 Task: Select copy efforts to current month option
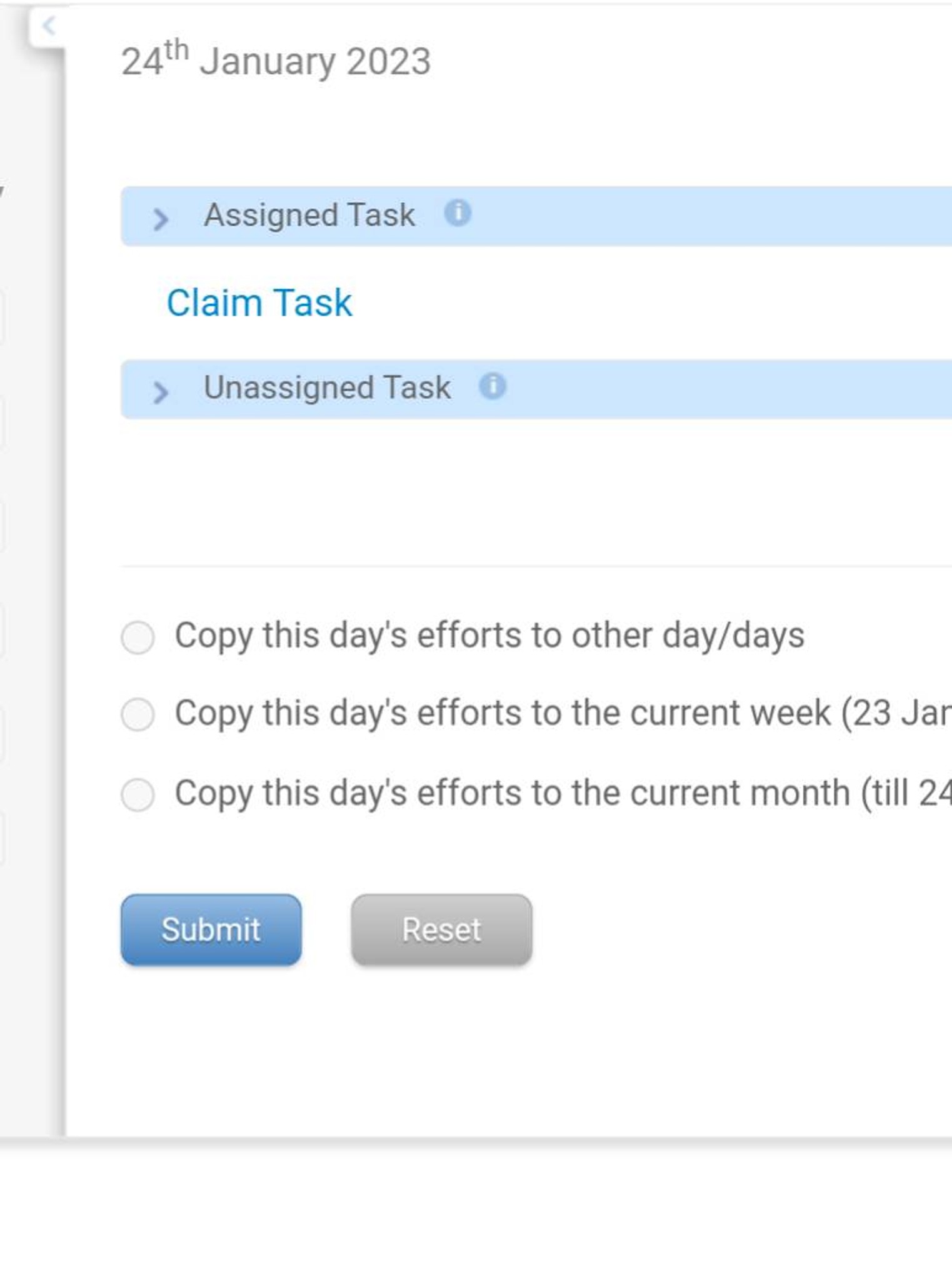tap(138, 794)
